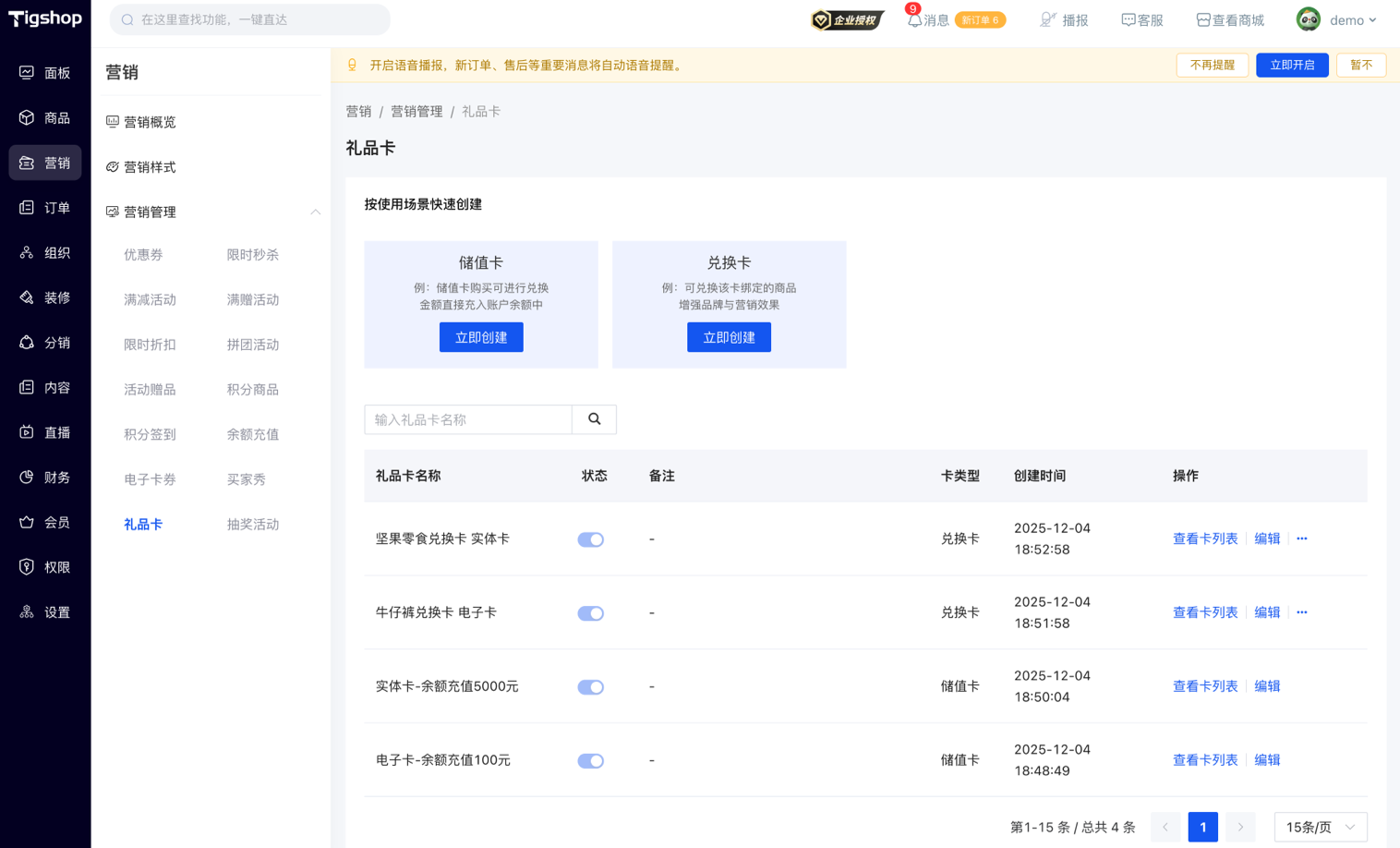Toggle status of 牛仔裤兑换卡 电子卡

(x=591, y=613)
